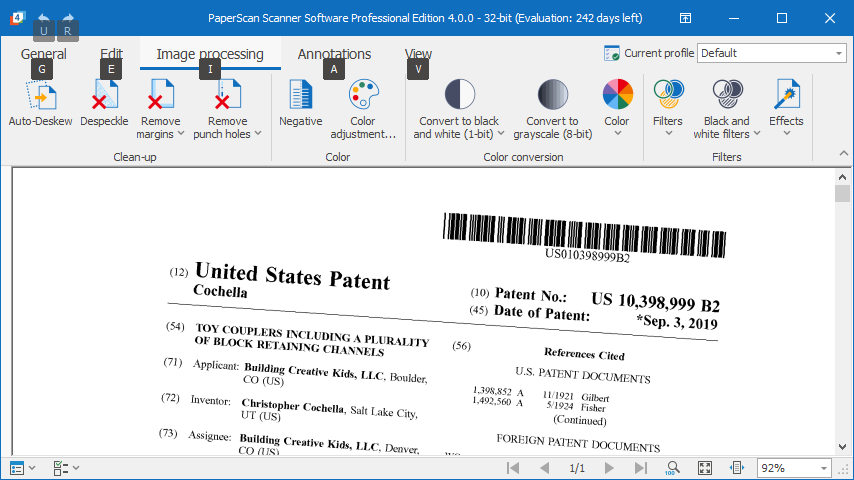This screenshot has width=854, height=480.
Task: Expand the Remove punch holes dropdown arrow
Action: tap(258, 133)
